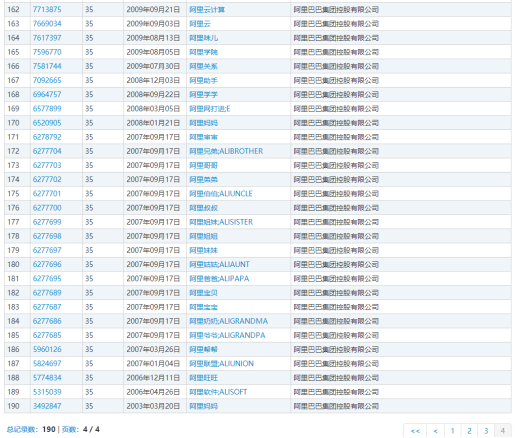
Task: Jump to page 1 in pagination
Action: (453, 431)
